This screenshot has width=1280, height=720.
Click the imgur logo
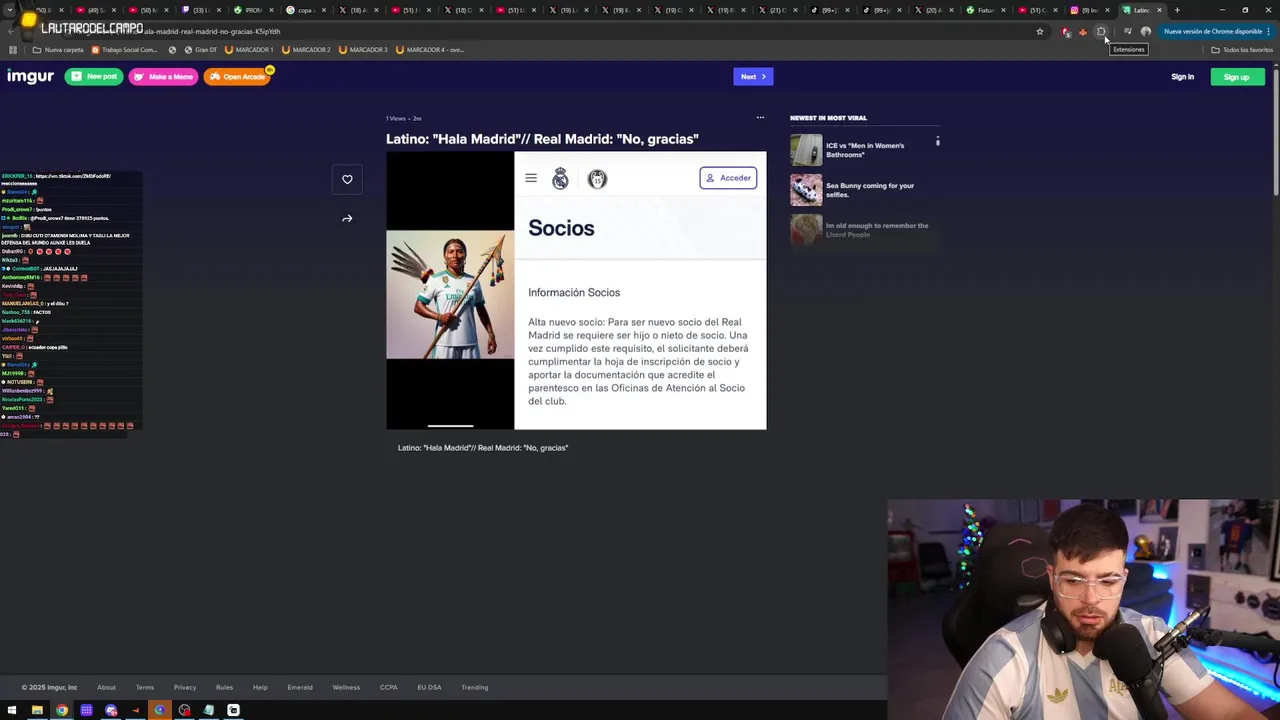coord(30,76)
